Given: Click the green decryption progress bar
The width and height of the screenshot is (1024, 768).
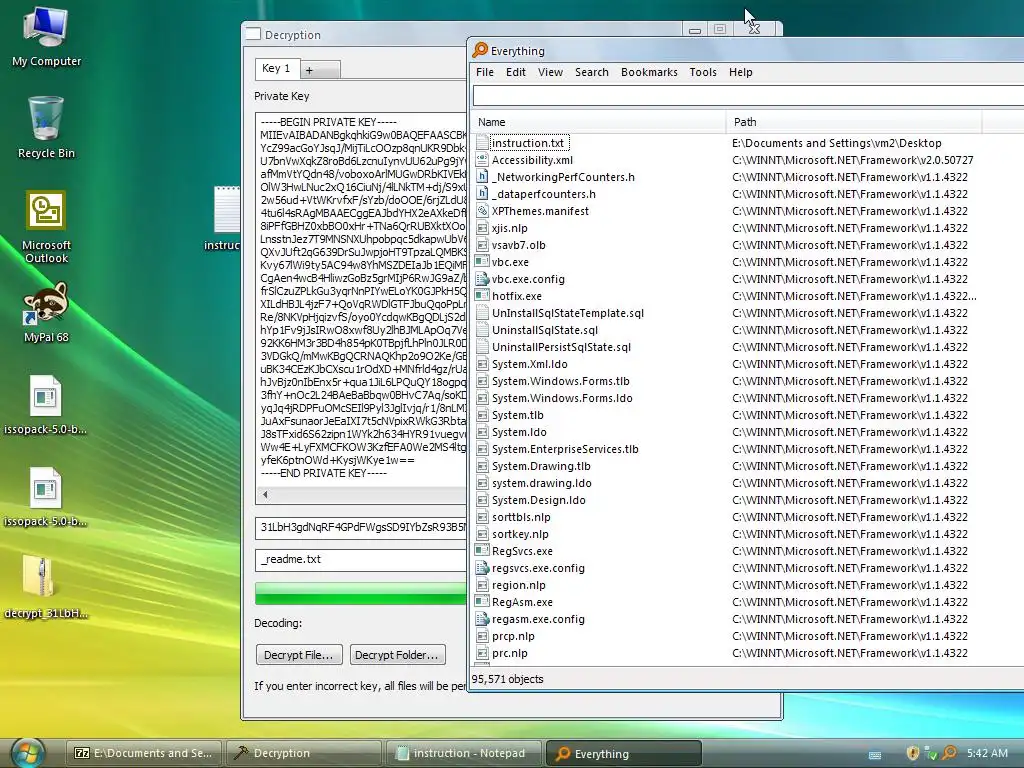Looking at the screenshot, I should 361,594.
